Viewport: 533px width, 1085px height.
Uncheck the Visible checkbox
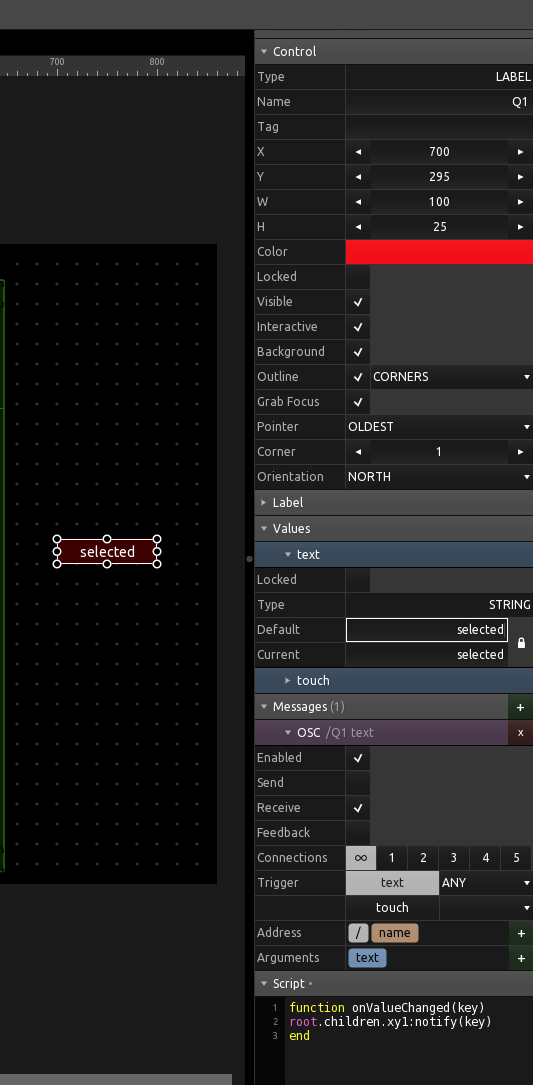[x=358, y=301]
